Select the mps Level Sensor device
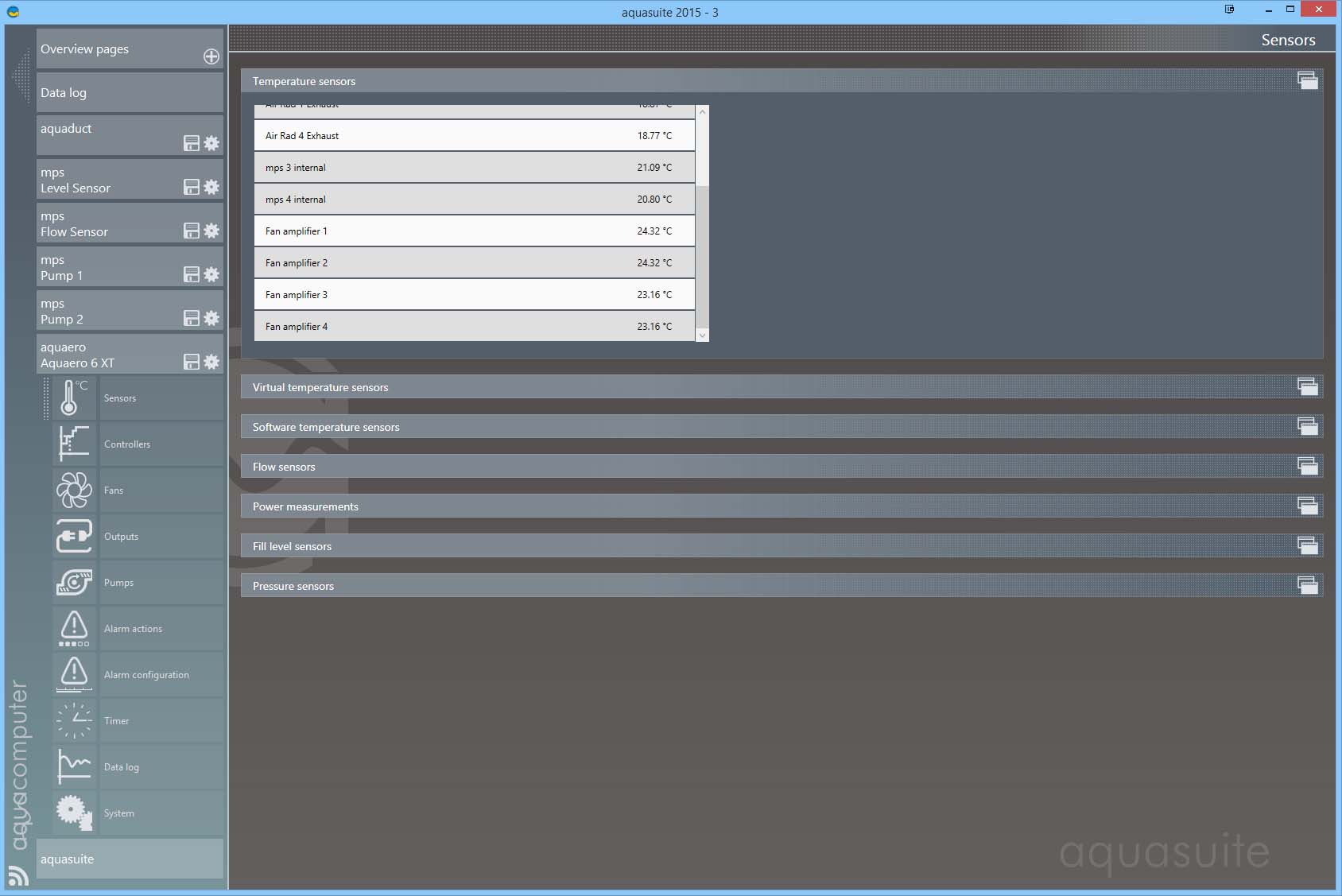This screenshot has width=1342, height=896. point(130,180)
